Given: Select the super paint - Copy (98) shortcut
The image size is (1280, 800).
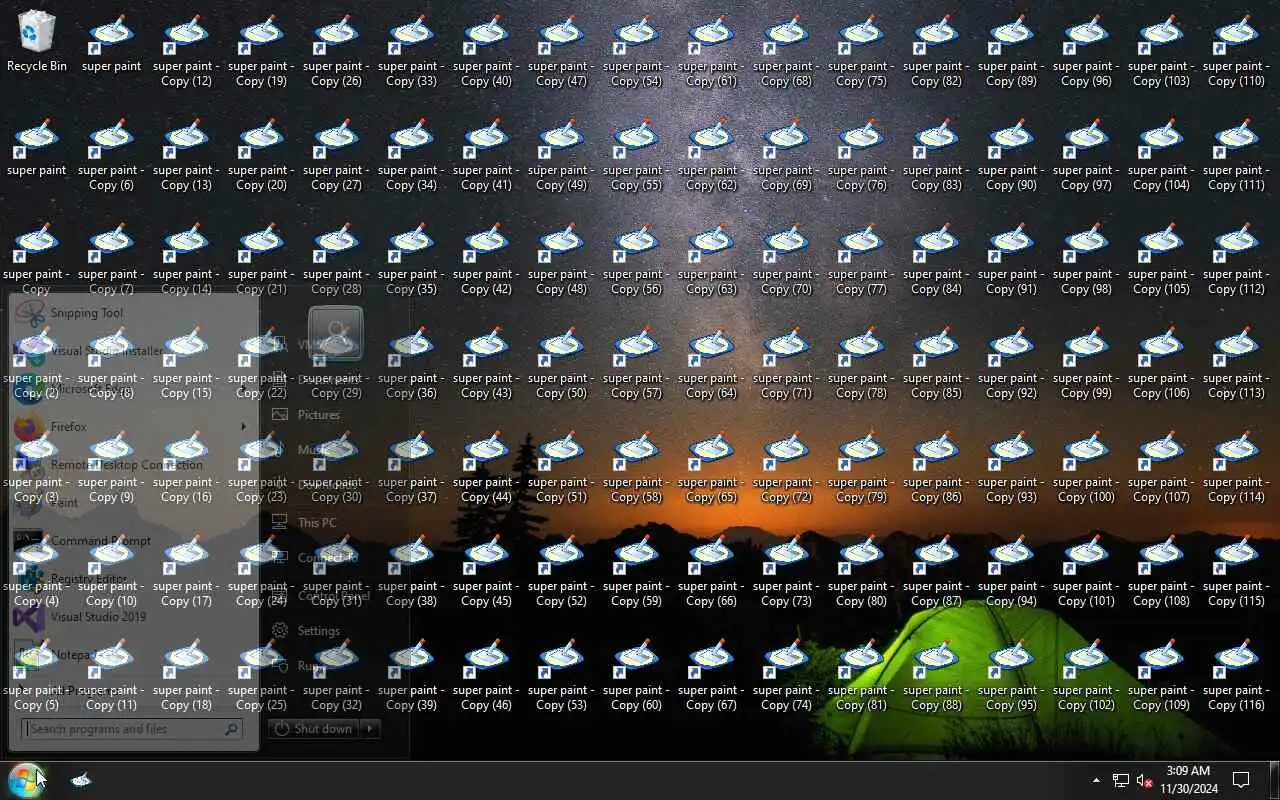Looking at the screenshot, I should (x=1086, y=259).
